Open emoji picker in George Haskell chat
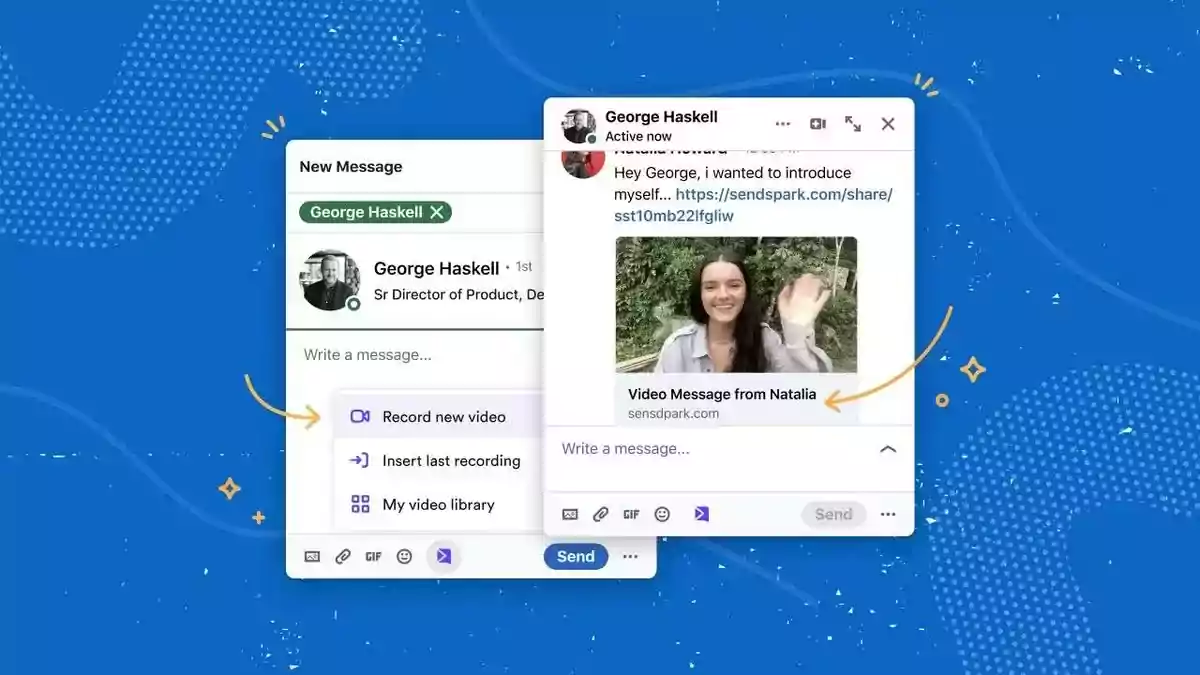The image size is (1200, 675). pyautogui.click(x=662, y=514)
